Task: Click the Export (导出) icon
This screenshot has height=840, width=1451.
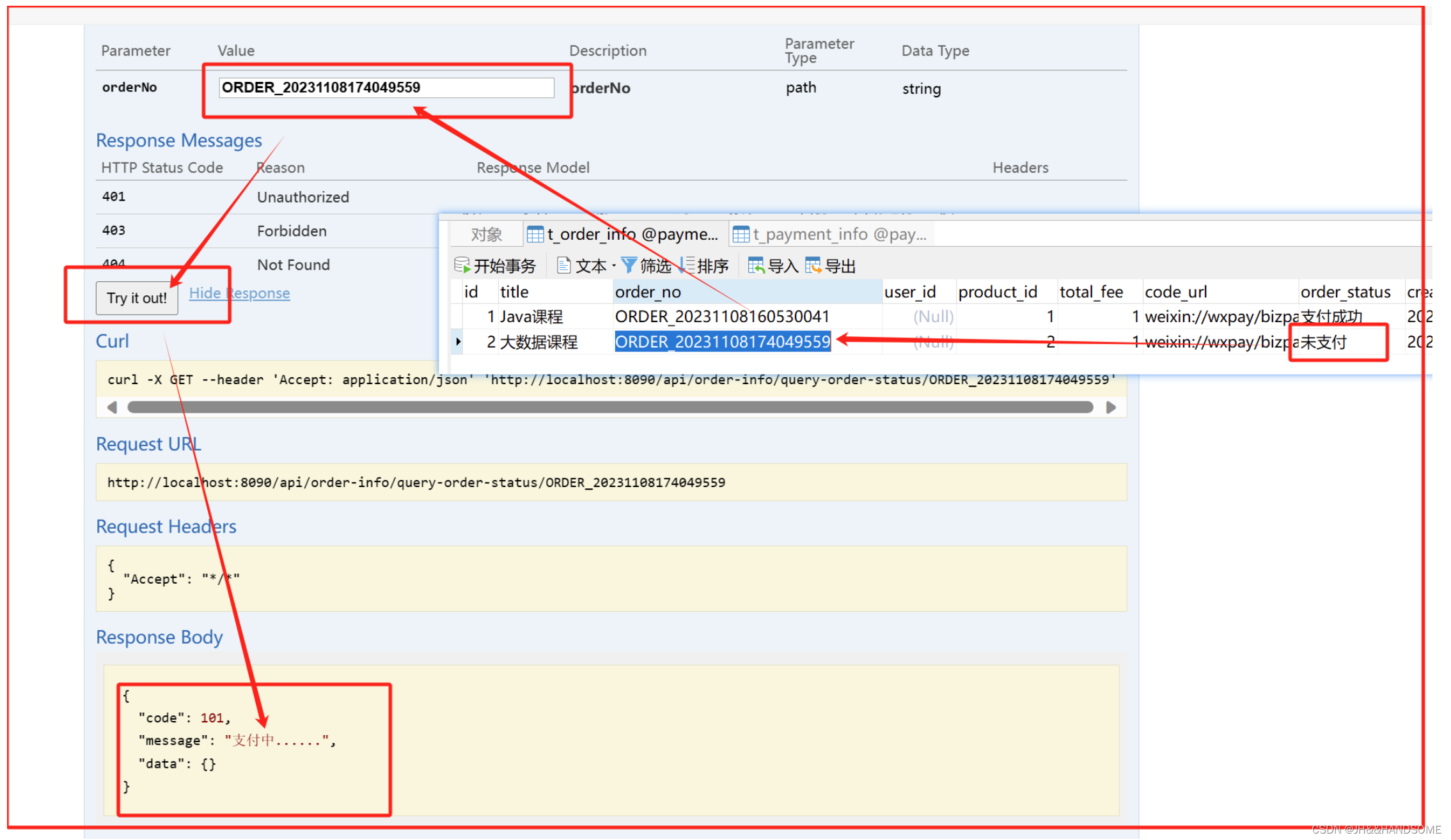Action: [x=813, y=265]
